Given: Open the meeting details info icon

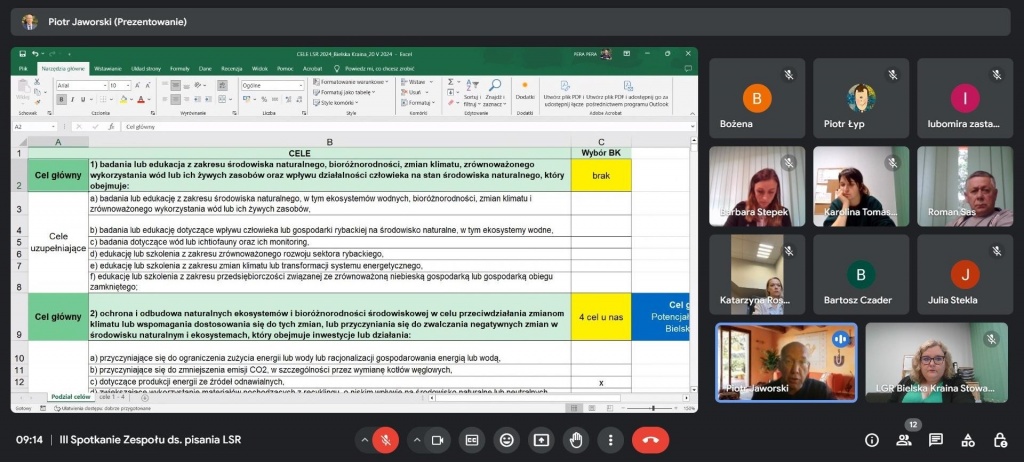Looking at the screenshot, I should 872,440.
